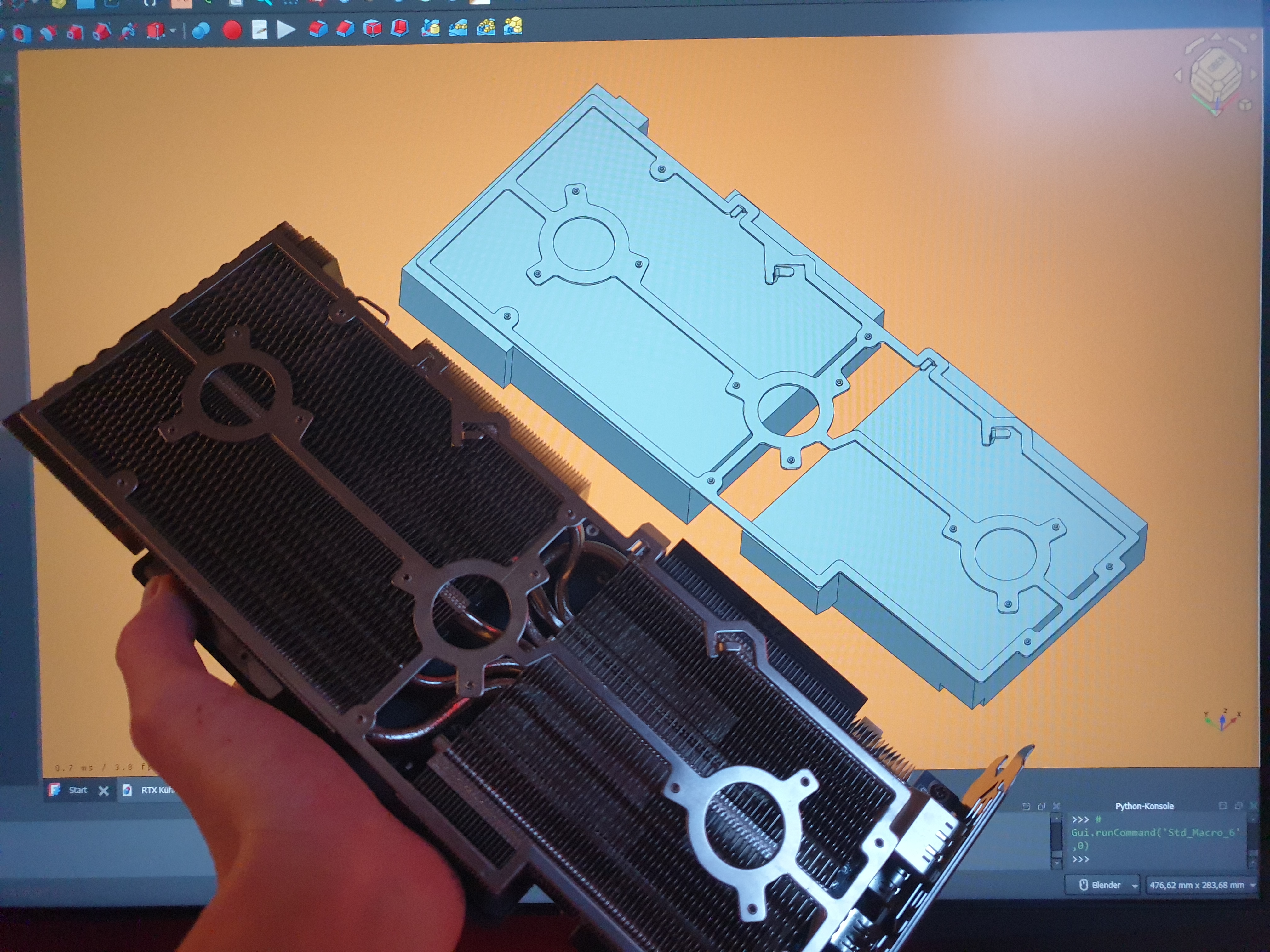Choose the Subtractive Loft tool icon
This screenshot has height=952, width=1270.
click(x=75, y=31)
